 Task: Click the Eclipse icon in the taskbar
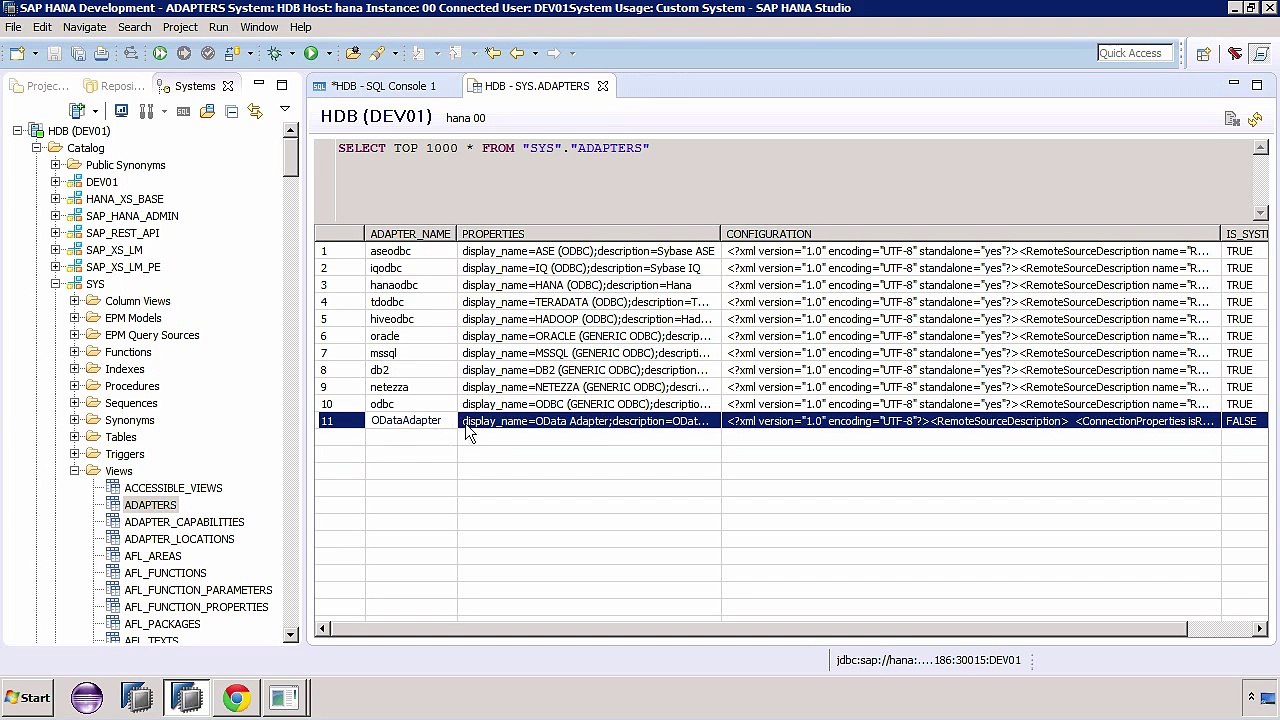(x=87, y=697)
